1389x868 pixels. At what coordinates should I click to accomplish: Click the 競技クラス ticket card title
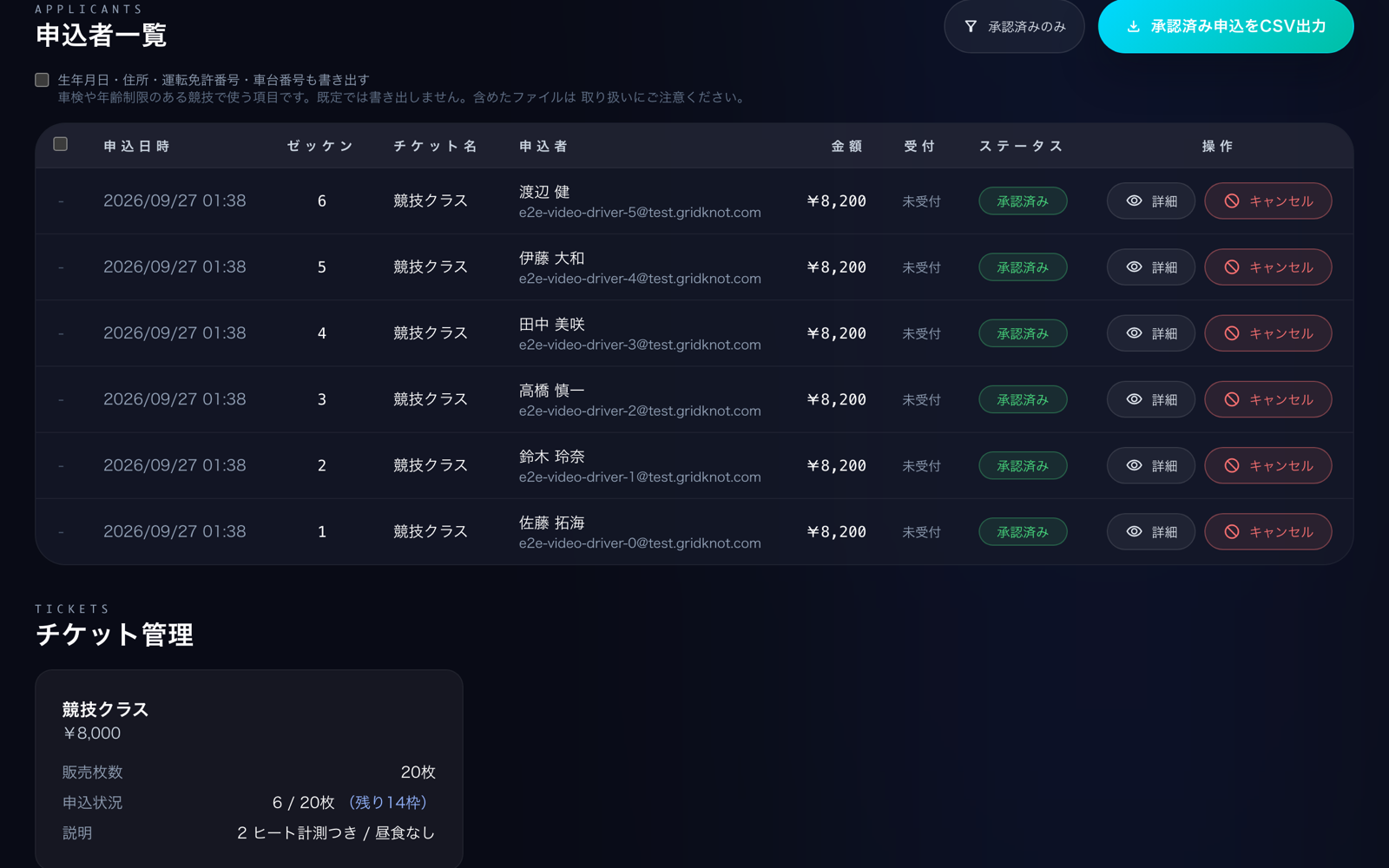coord(106,709)
